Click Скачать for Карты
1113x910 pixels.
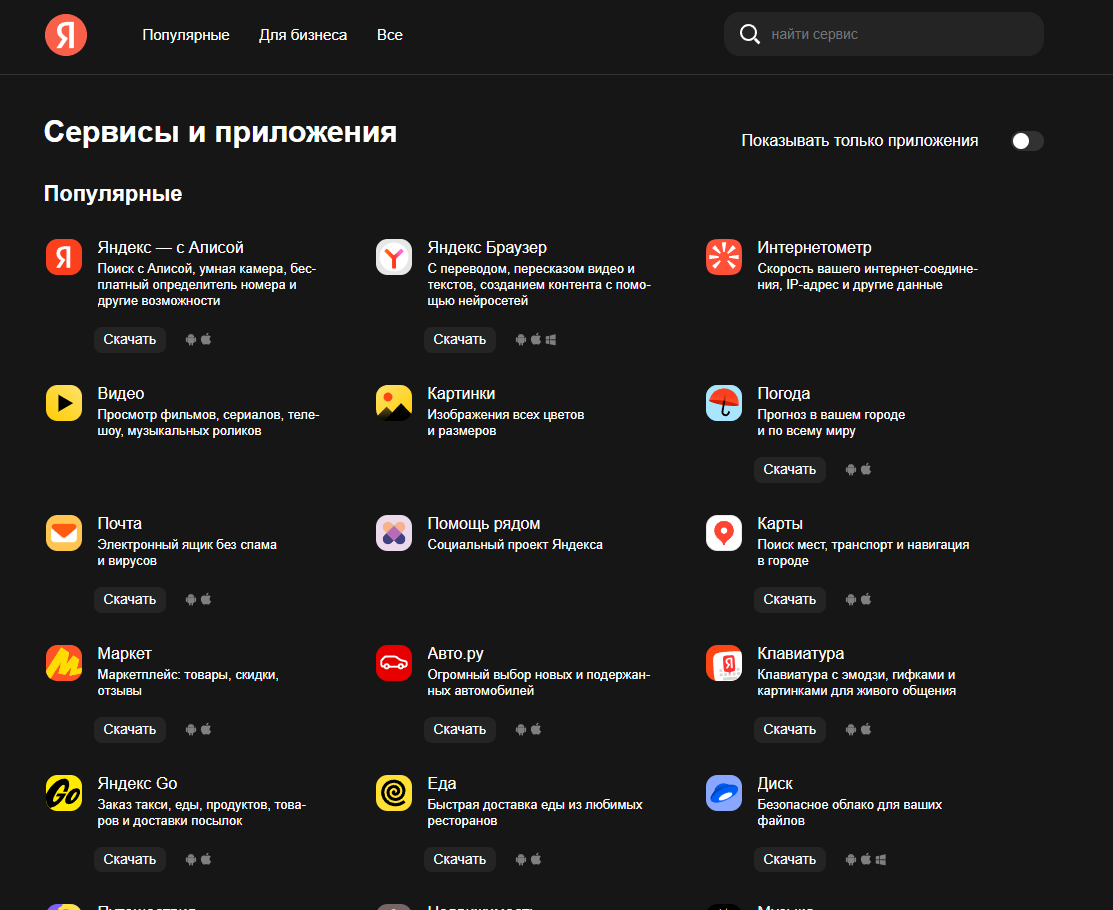coord(790,599)
